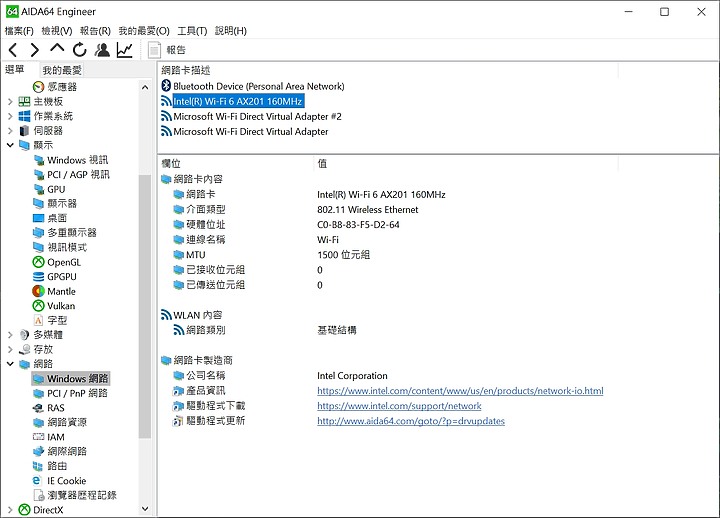Select Intel(R) Wi-Fi 6 AX201 160MHz adapter
The height and width of the screenshot is (518, 720).
click(x=232, y=101)
